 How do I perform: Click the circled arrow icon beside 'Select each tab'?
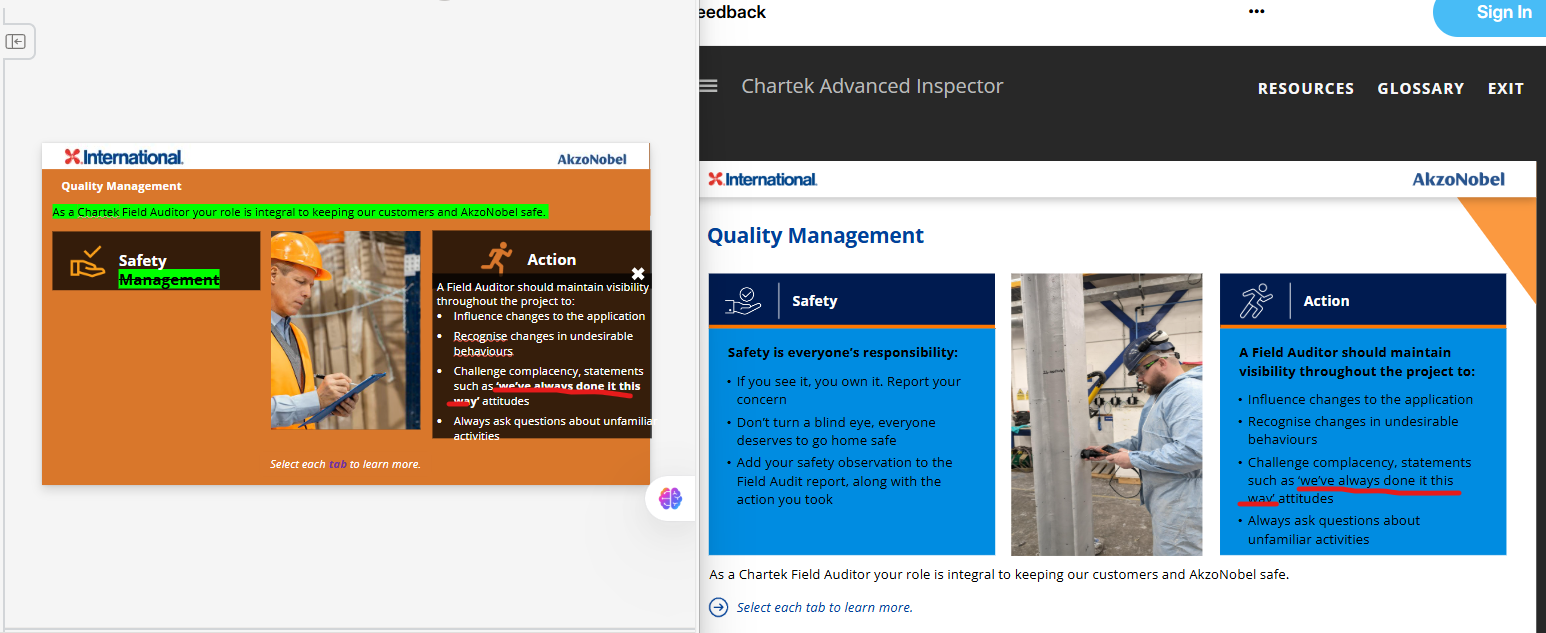tap(718, 607)
